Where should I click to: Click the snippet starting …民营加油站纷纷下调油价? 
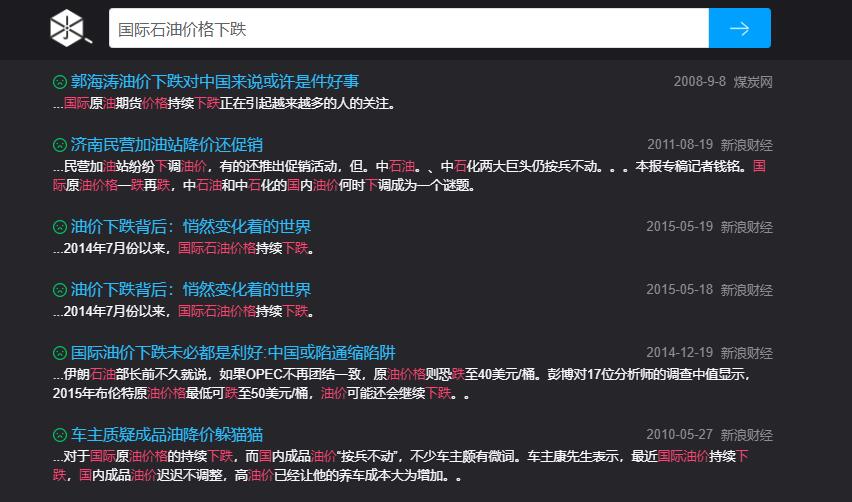[409, 175]
